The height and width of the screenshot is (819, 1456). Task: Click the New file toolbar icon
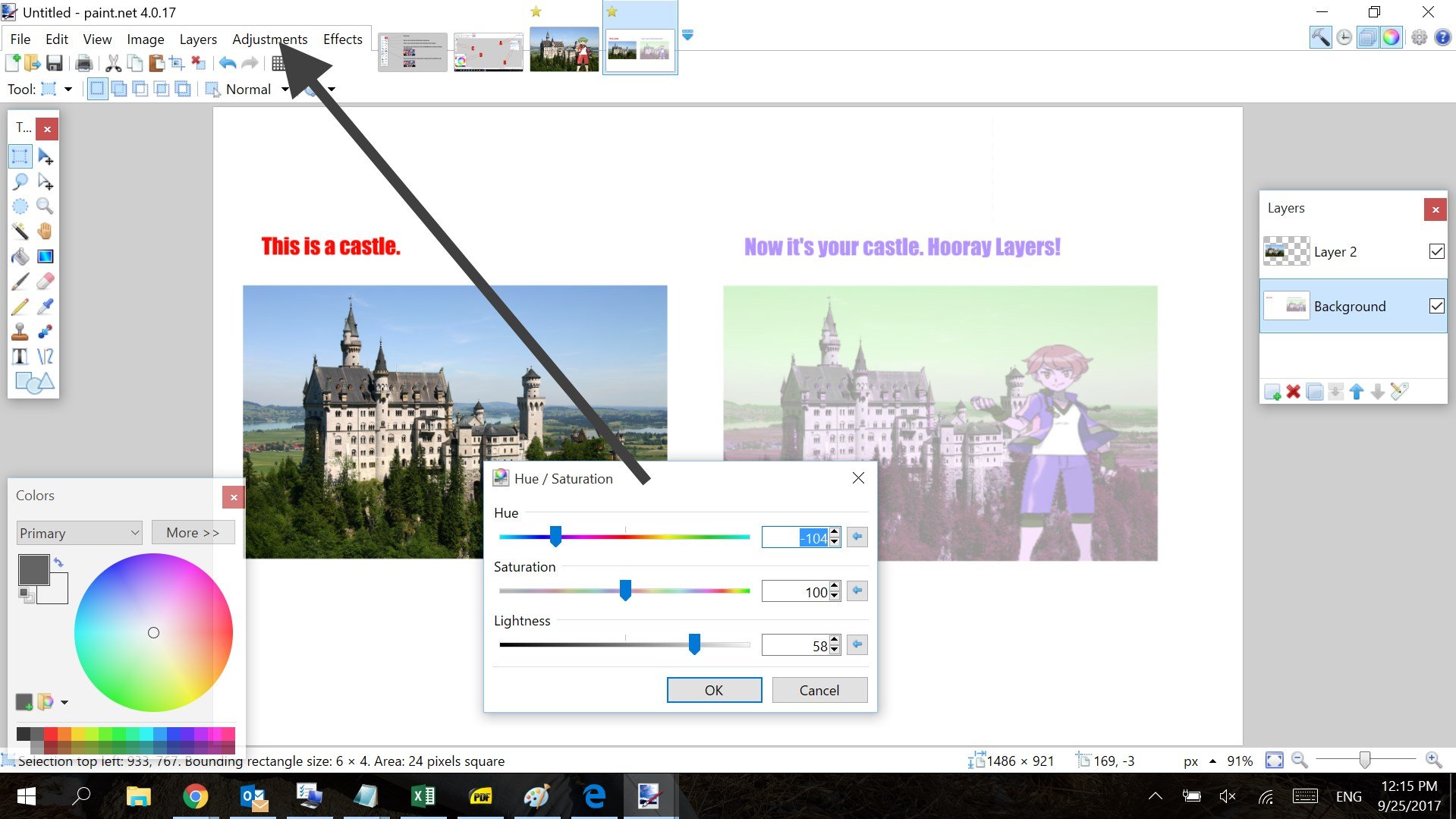tap(13, 64)
